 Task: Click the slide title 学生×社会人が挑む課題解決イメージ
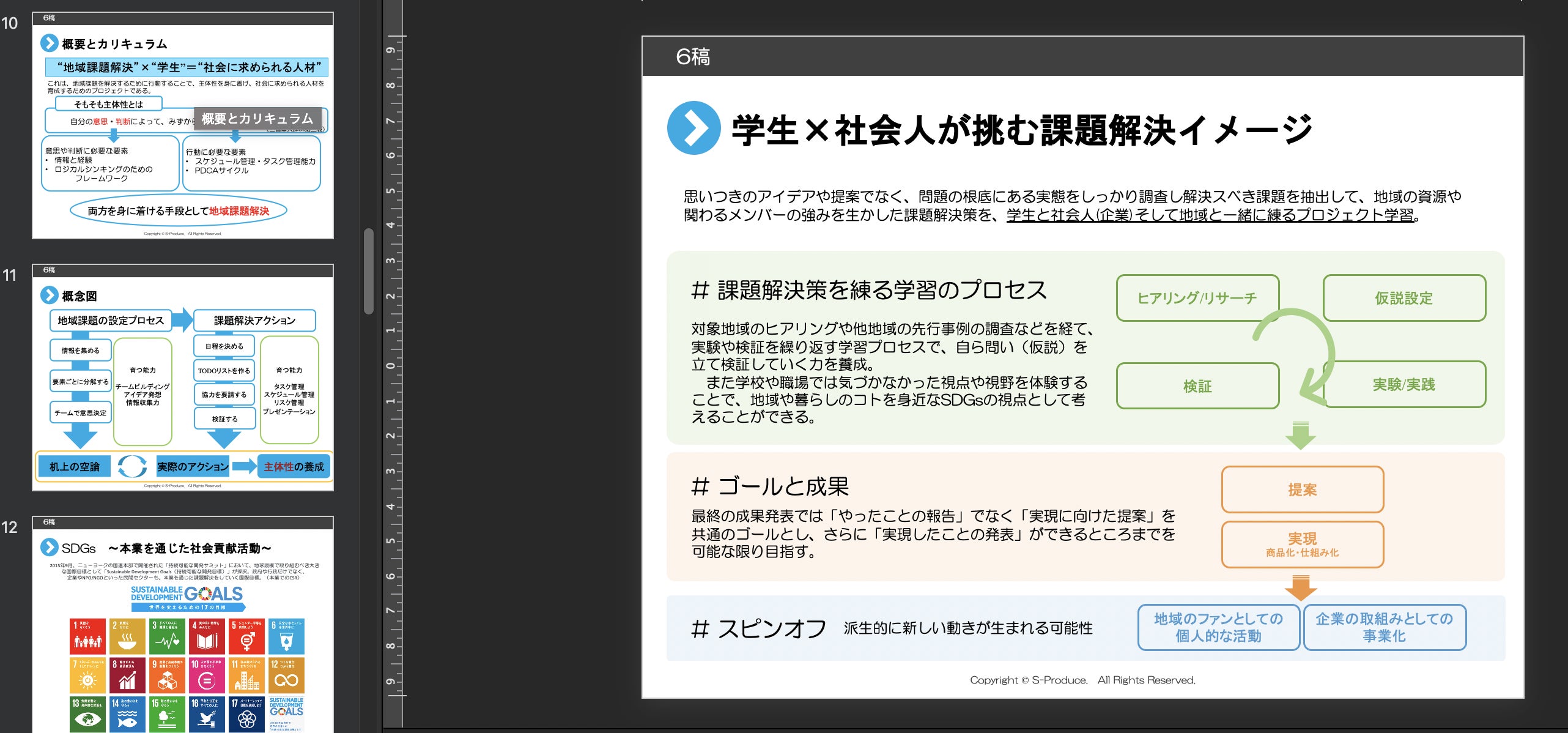click(x=1021, y=130)
